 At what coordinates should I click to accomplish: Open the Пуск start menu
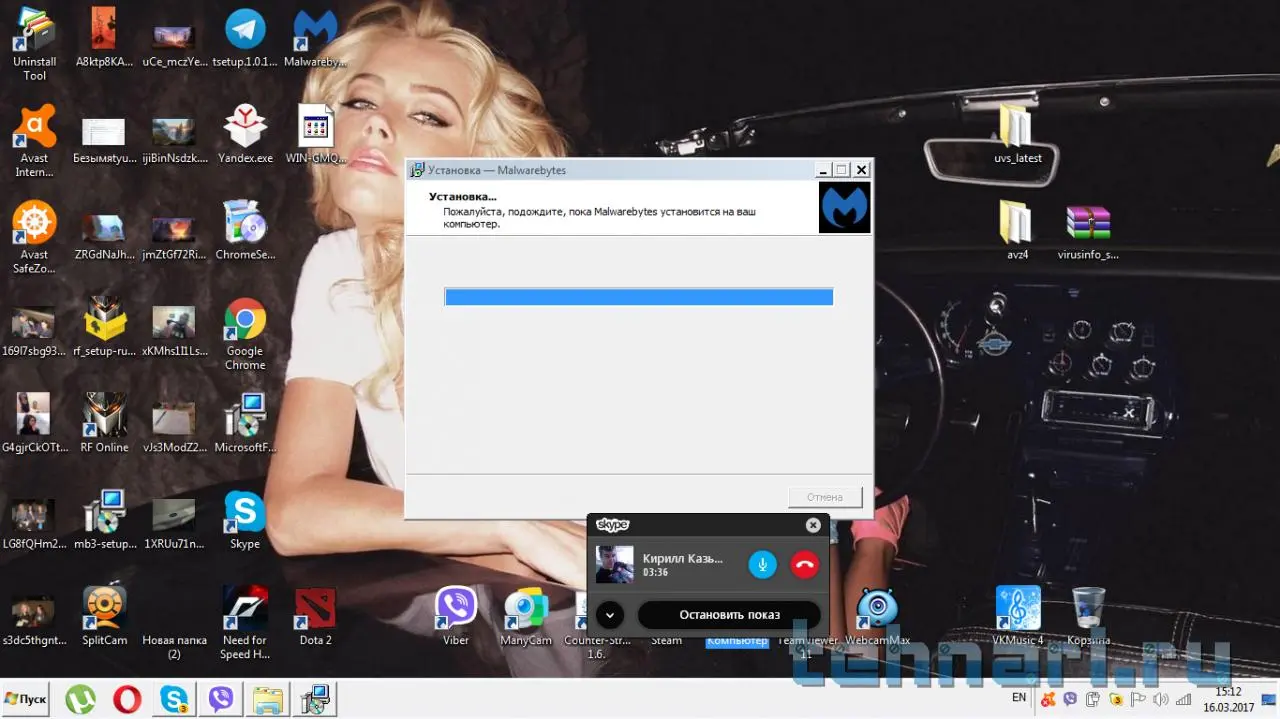click(x=27, y=699)
